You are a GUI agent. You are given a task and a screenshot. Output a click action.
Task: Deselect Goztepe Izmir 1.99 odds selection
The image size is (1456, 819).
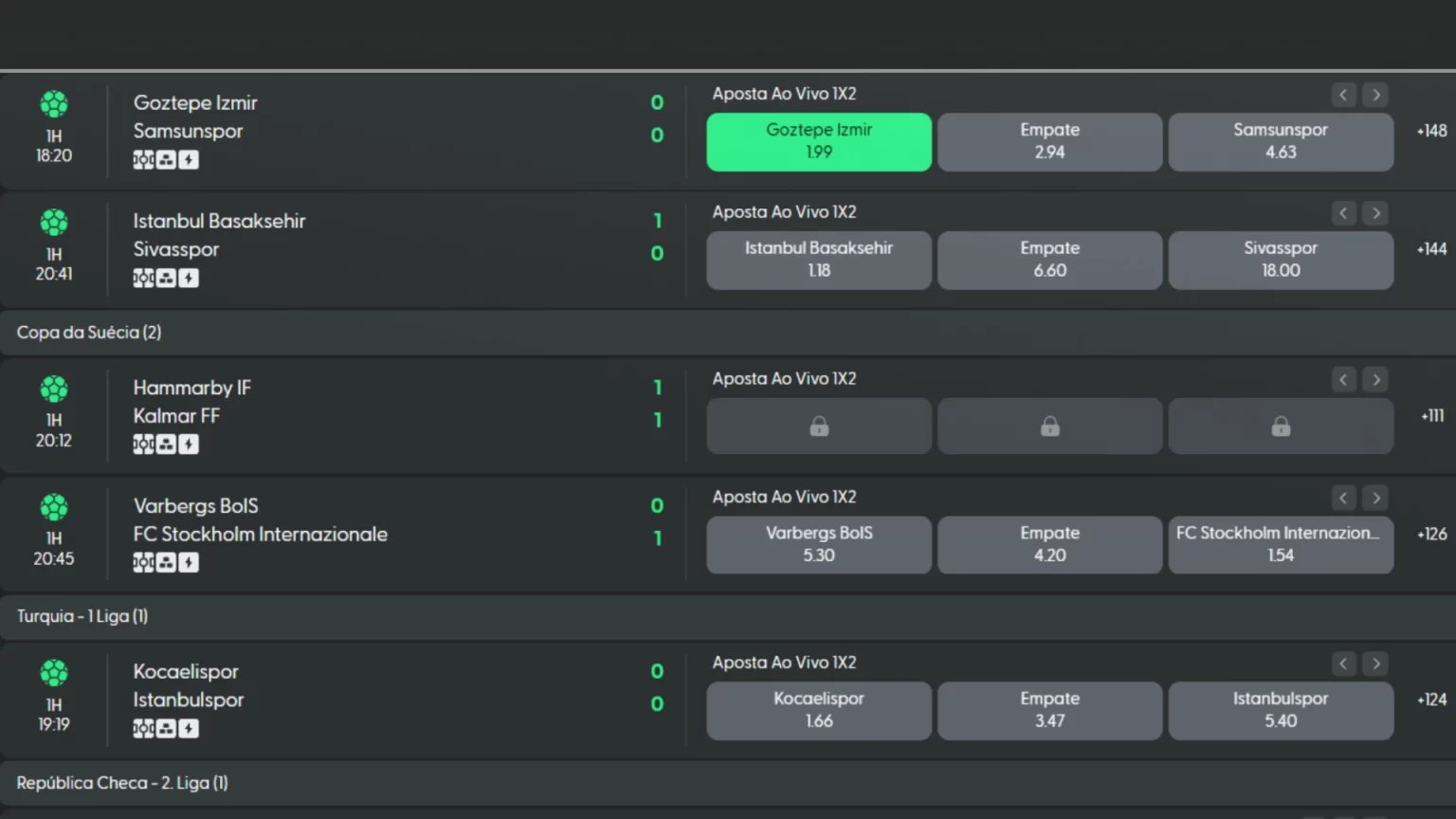[x=819, y=141]
